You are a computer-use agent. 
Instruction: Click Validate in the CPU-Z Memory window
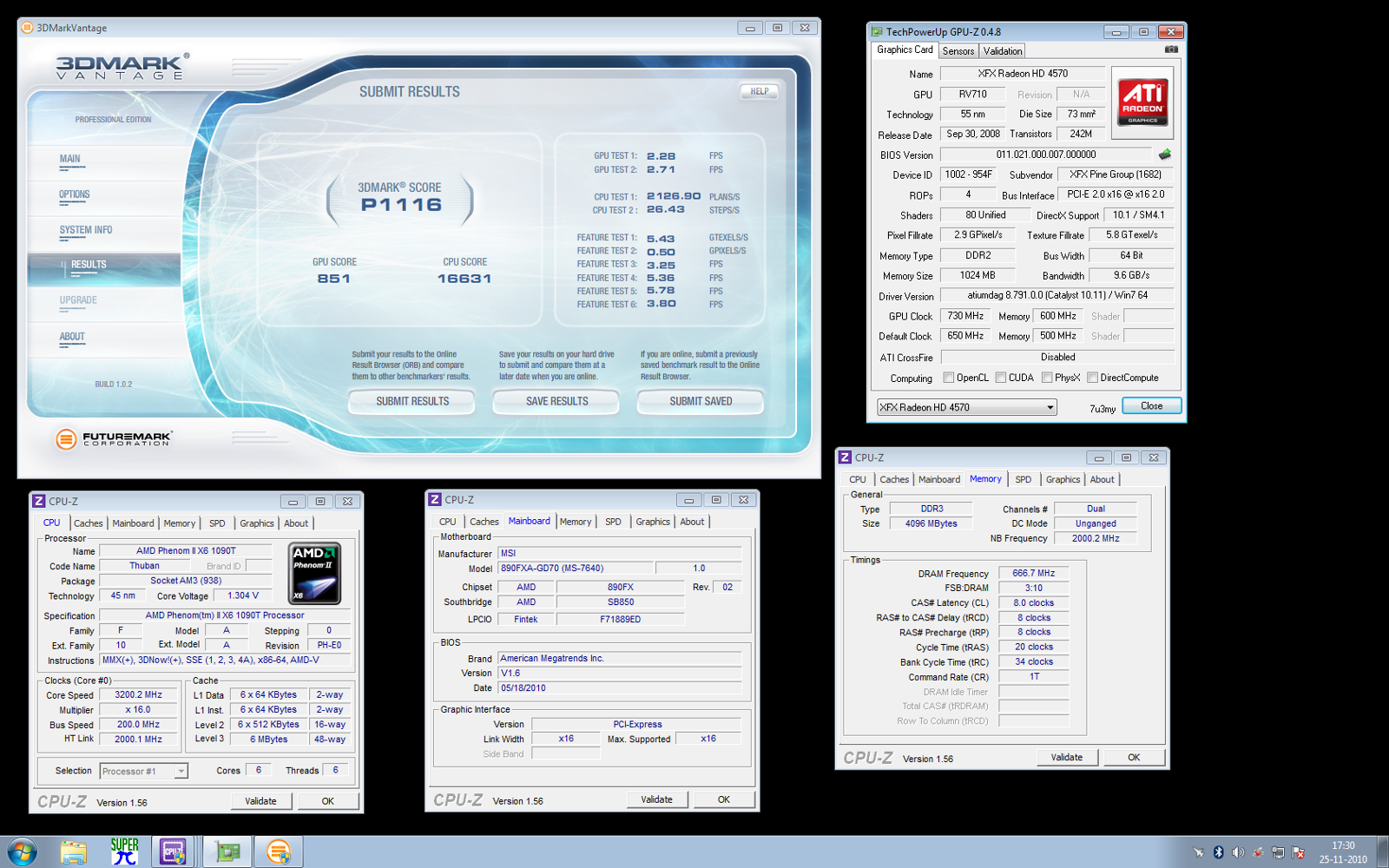pos(1067,757)
